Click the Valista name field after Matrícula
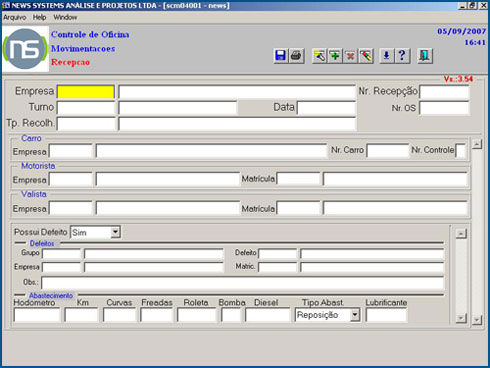The image size is (490, 368). pyautogui.click(x=395, y=208)
